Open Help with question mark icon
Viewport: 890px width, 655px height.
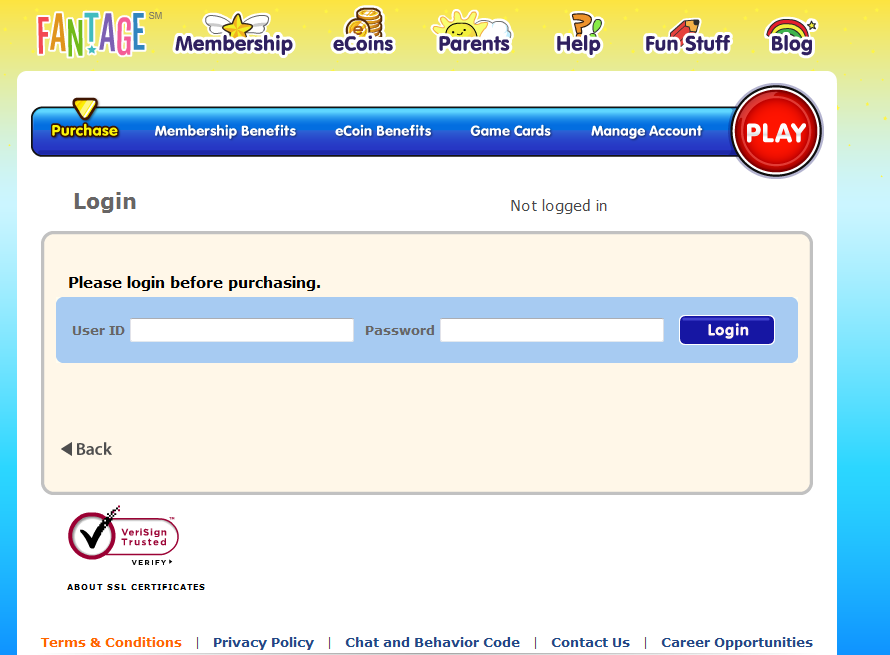(578, 35)
